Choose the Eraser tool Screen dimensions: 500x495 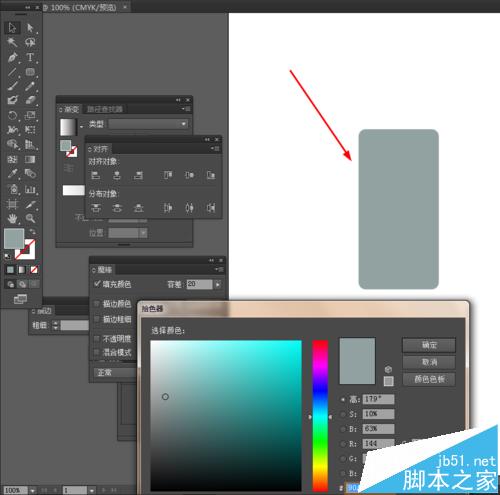(x=30, y=100)
